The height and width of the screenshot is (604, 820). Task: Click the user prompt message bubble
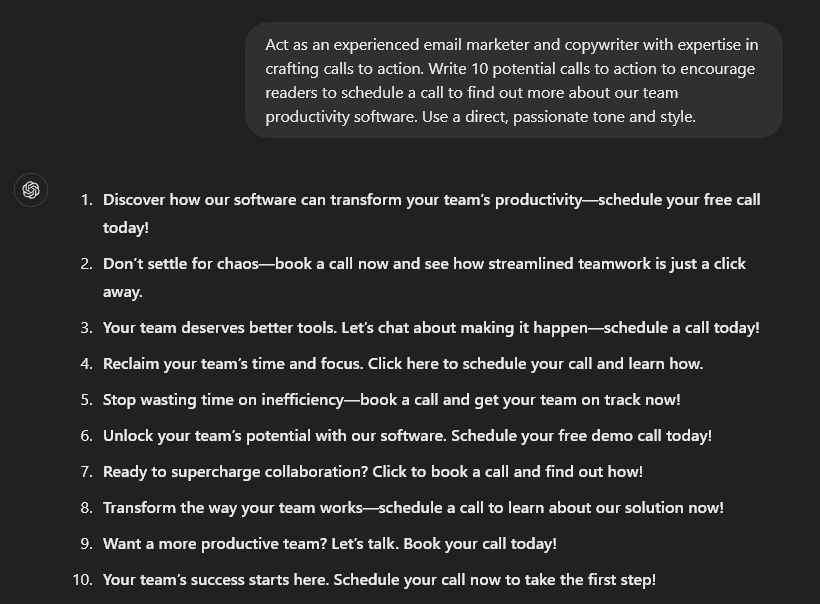tap(513, 80)
